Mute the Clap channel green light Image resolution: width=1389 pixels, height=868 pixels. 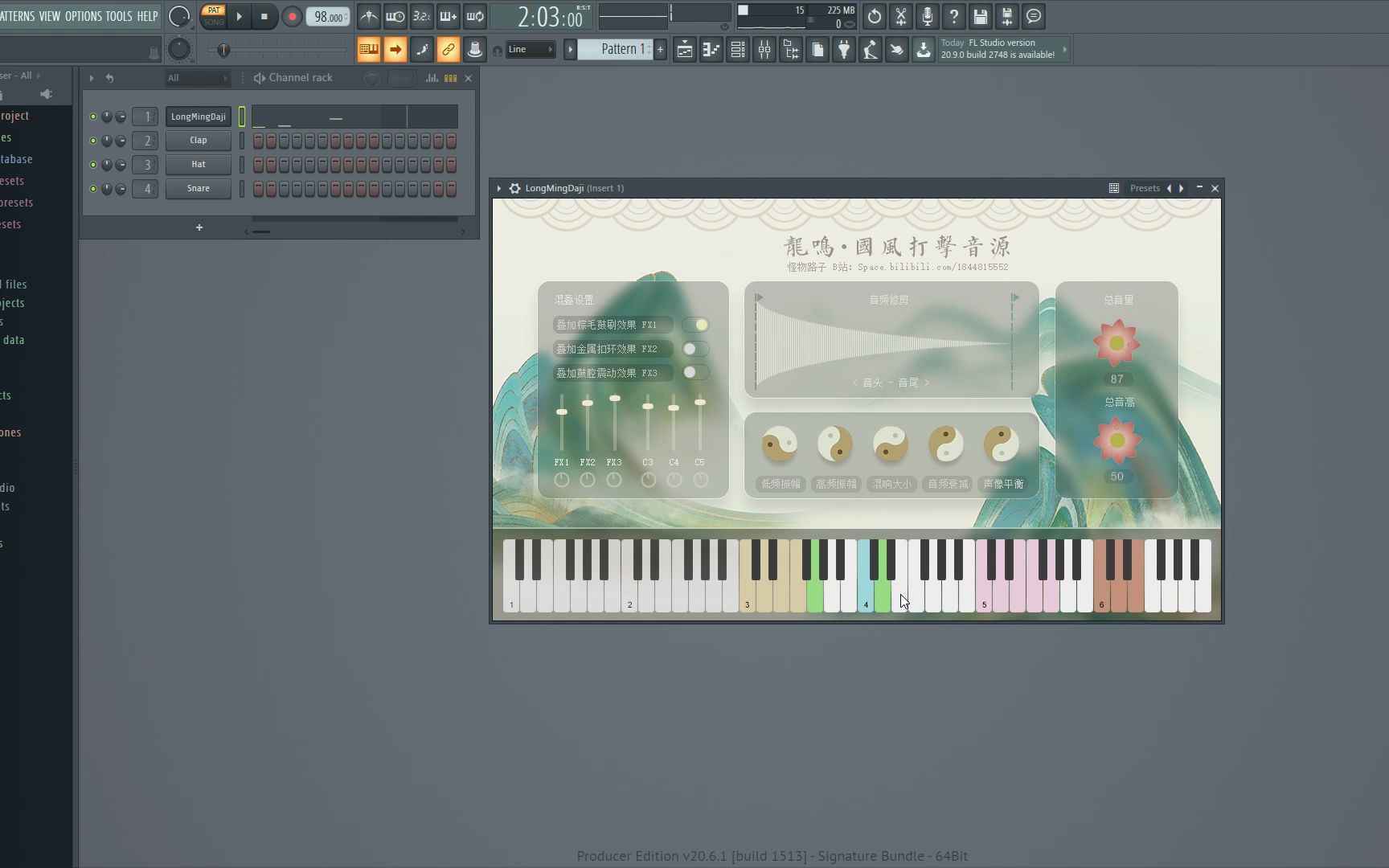(93, 141)
